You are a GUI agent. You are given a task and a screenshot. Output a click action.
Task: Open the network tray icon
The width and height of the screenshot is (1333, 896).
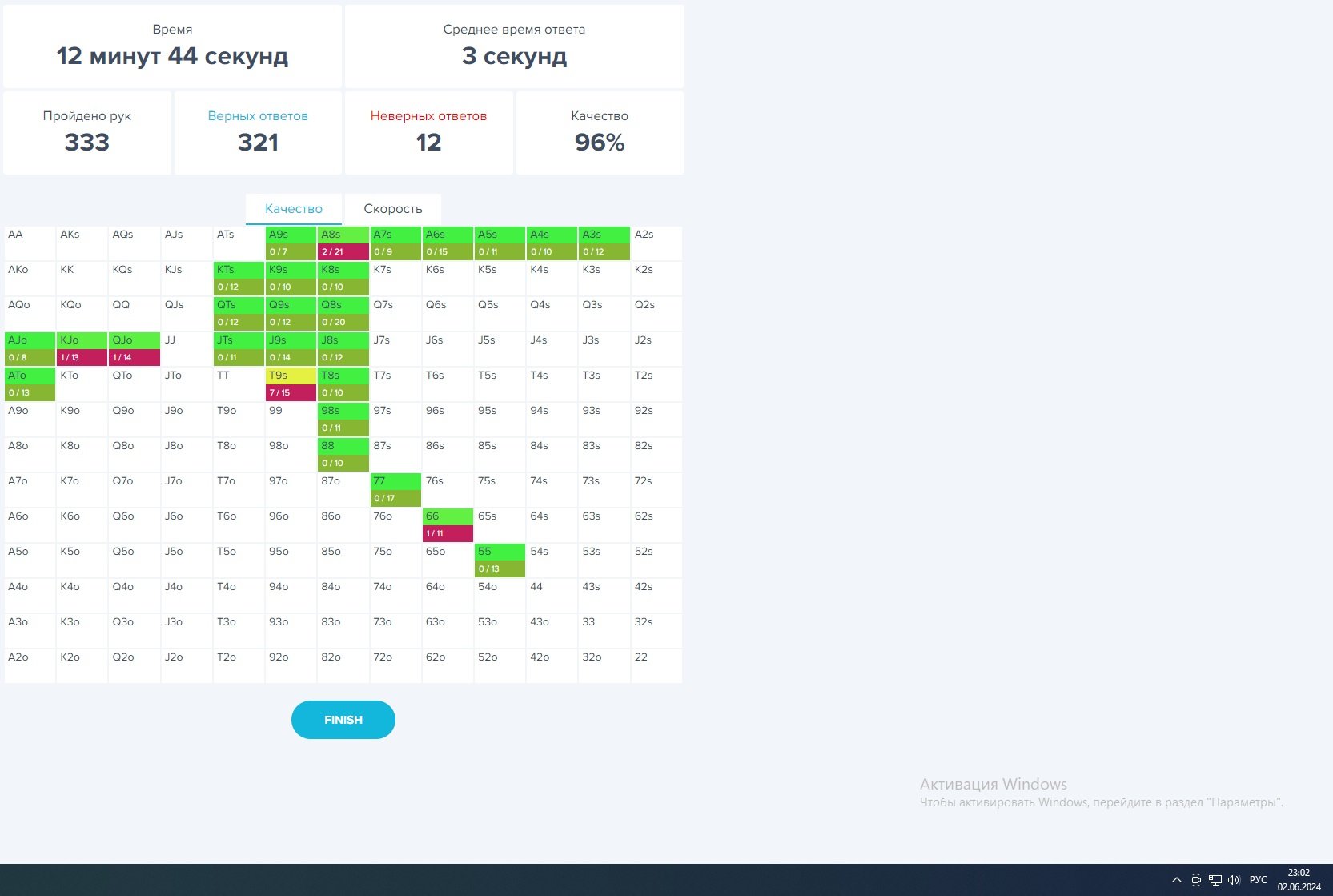click(x=1215, y=880)
